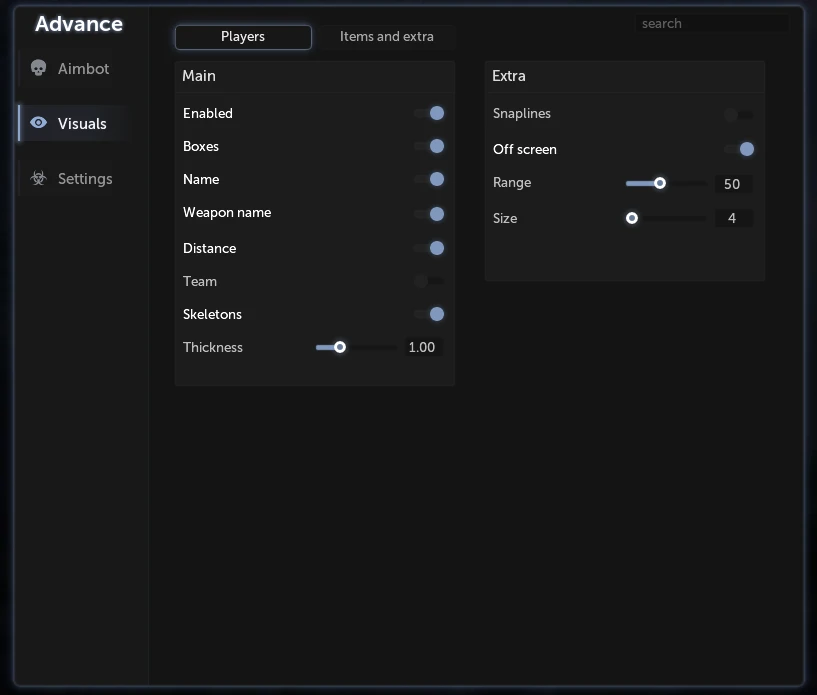Switch off Weapon name toggle
This screenshot has width=817, height=695.
pyautogui.click(x=429, y=214)
